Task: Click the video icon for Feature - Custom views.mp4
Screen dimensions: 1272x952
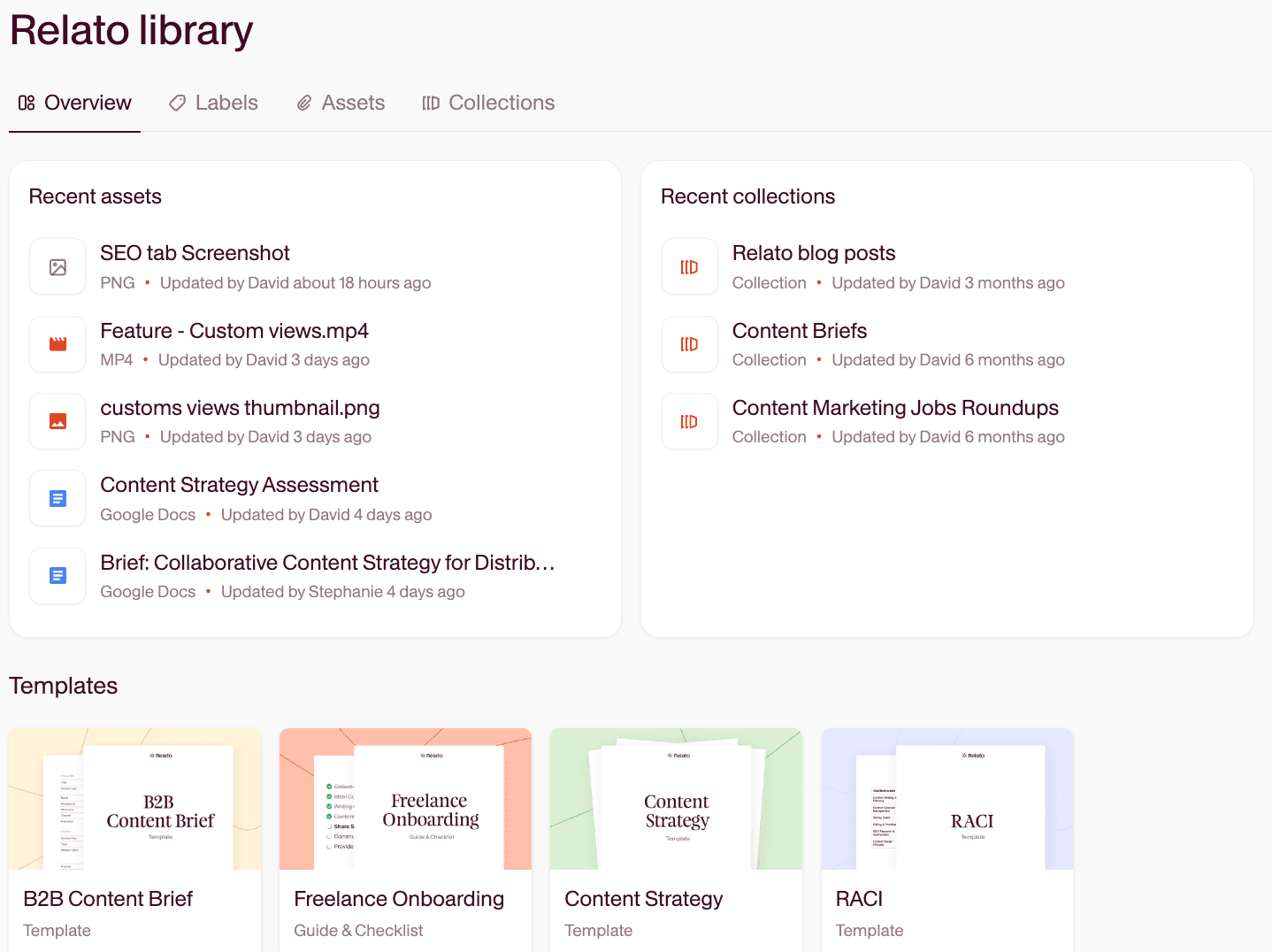Action: (x=57, y=344)
